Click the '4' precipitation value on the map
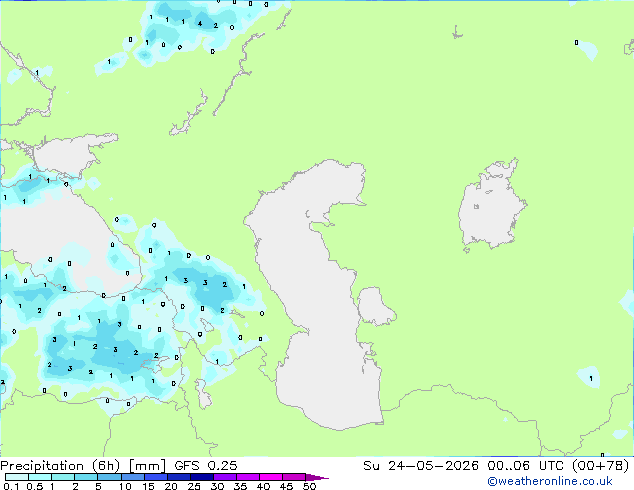Screen dimensions: 634x490 [x=200, y=24]
